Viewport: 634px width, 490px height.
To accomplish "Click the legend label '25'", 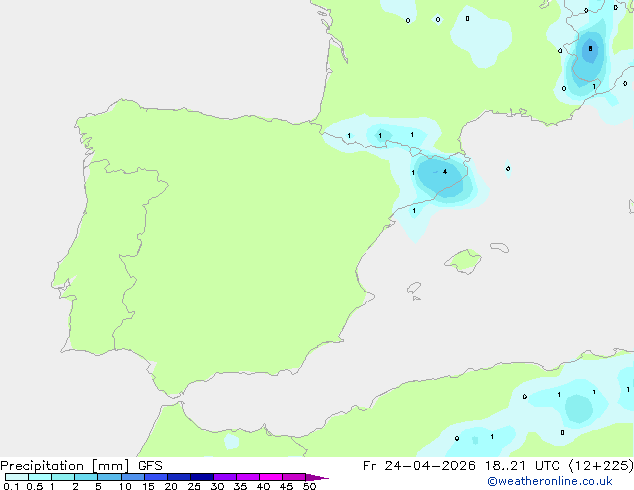I will click(x=194, y=486).
